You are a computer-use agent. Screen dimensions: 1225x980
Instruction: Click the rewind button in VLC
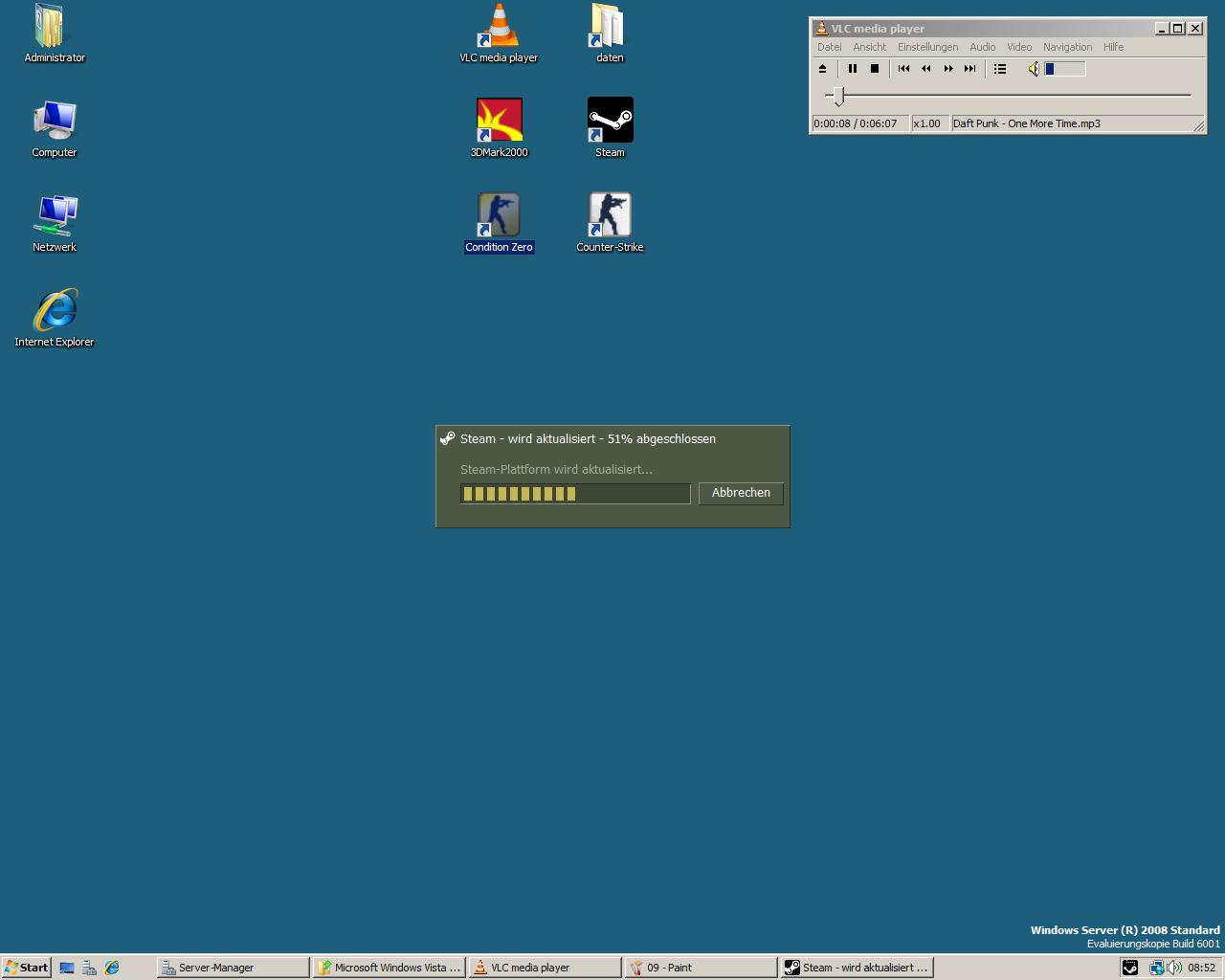(x=925, y=69)
